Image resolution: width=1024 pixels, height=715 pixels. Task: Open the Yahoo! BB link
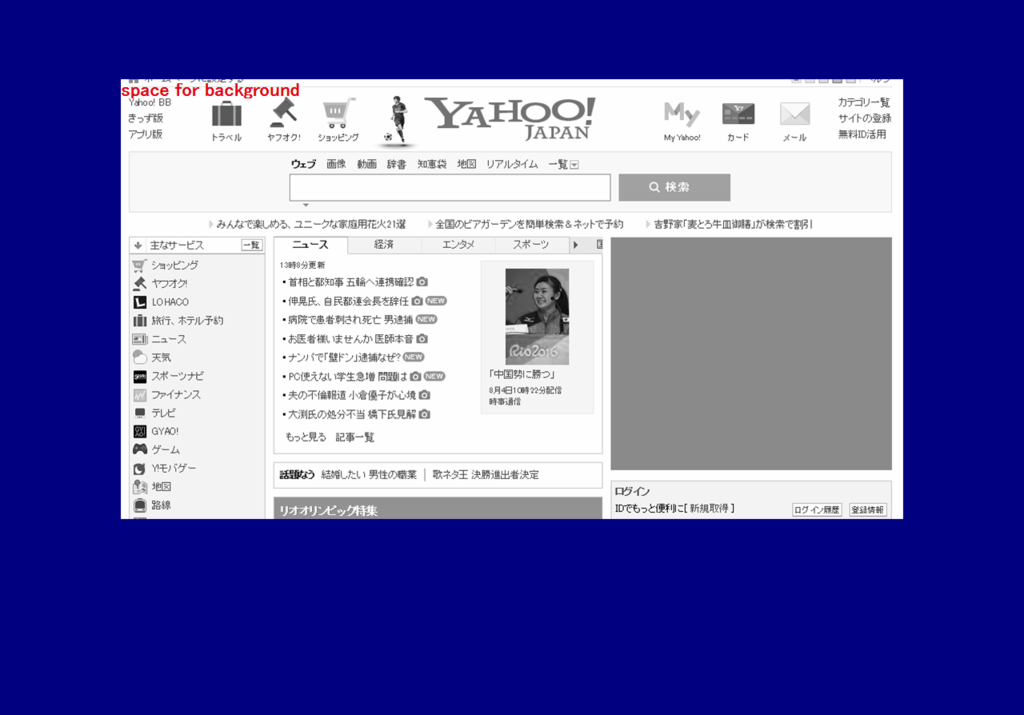pyautogui.click(x=150, y=103)
